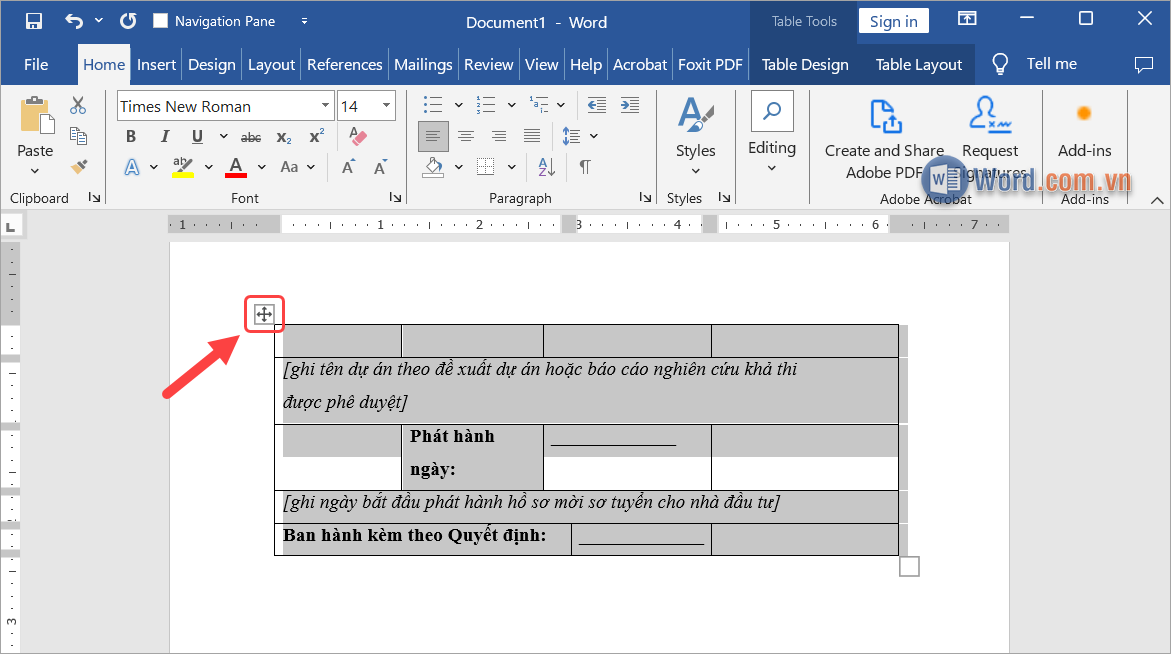This screenshot has width=1171, height=654.
Task: Click the Save disk icon
Action: pos(33,21)
